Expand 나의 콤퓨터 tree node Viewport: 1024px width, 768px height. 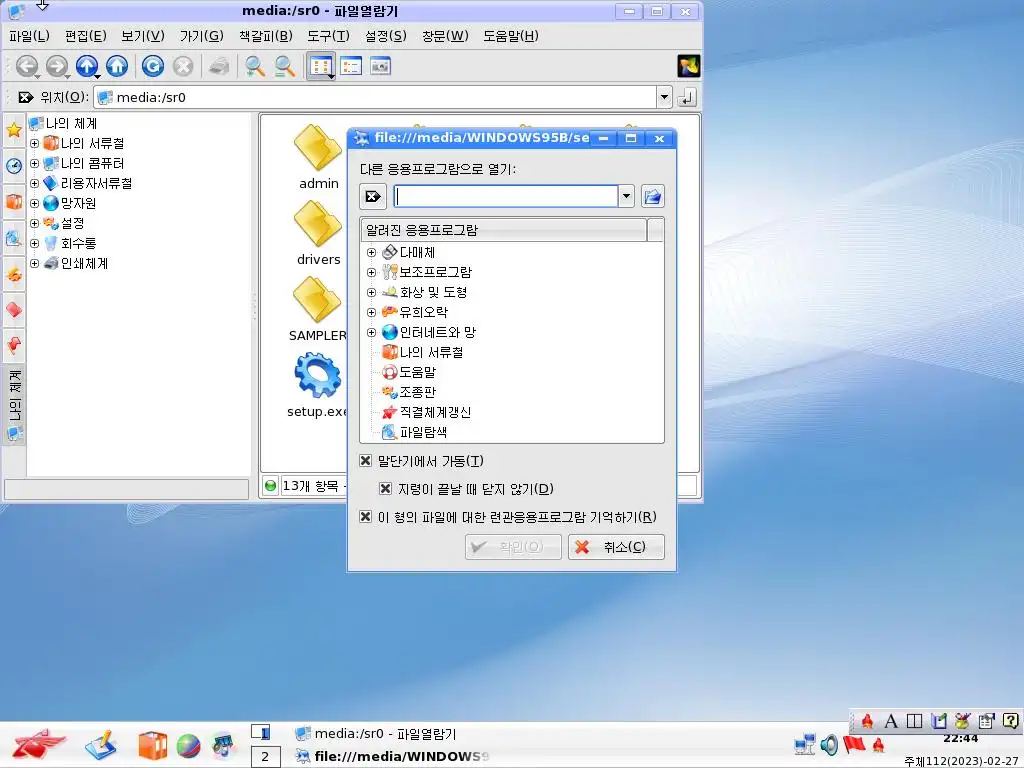(x=35, y=163)
